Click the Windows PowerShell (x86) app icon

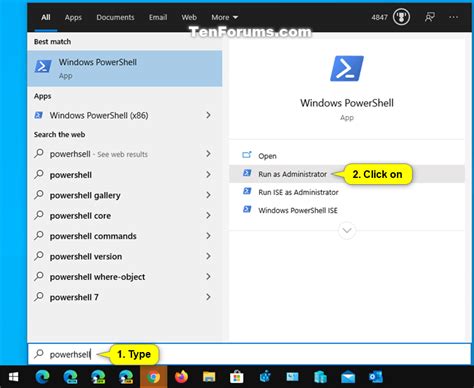(x=39, y=115)
